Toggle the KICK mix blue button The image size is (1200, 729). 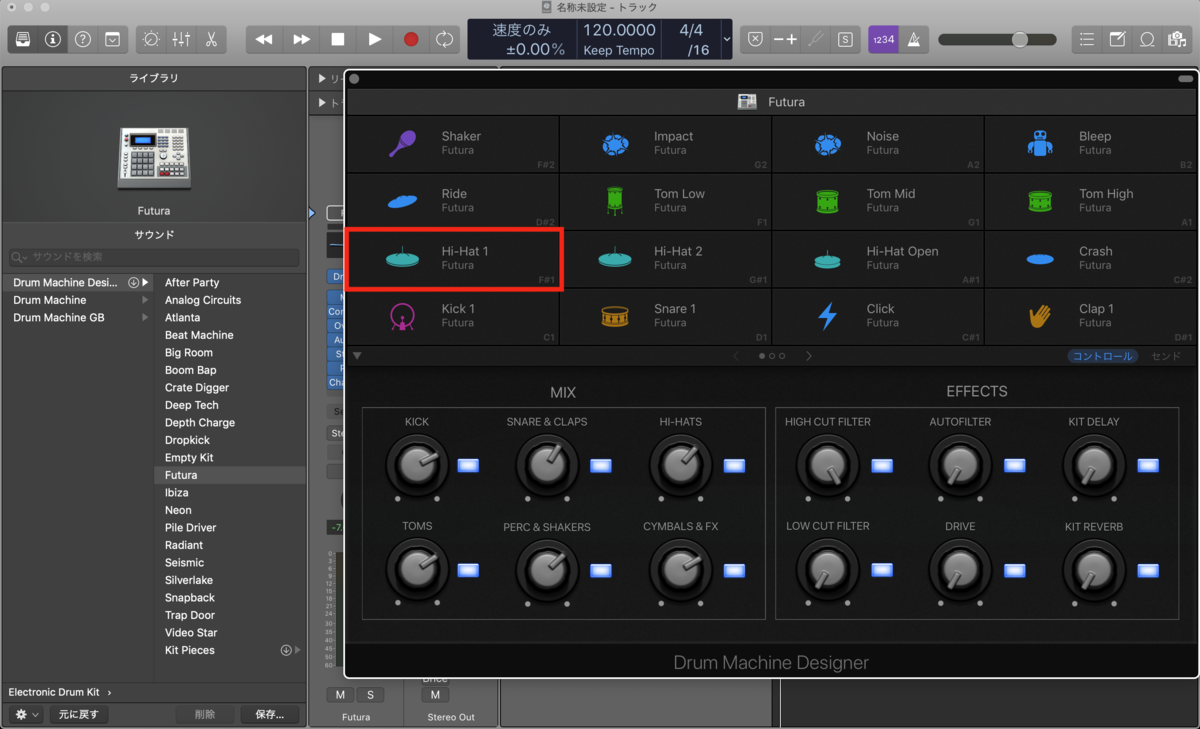[x=468, y=465]
